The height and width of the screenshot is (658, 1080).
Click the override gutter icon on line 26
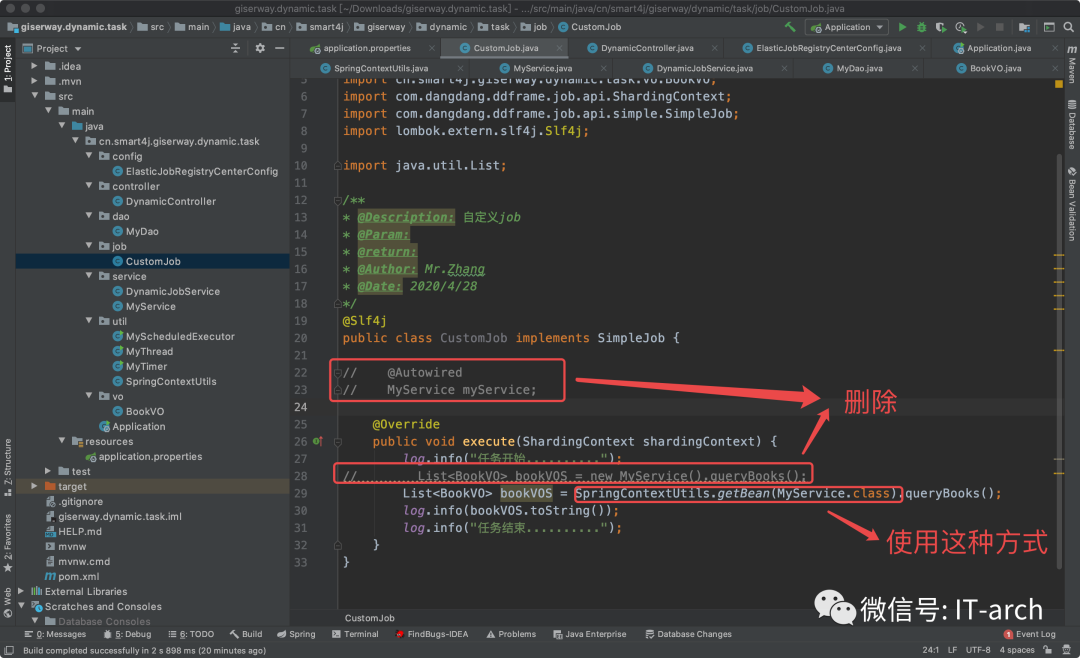coord(318,441)
